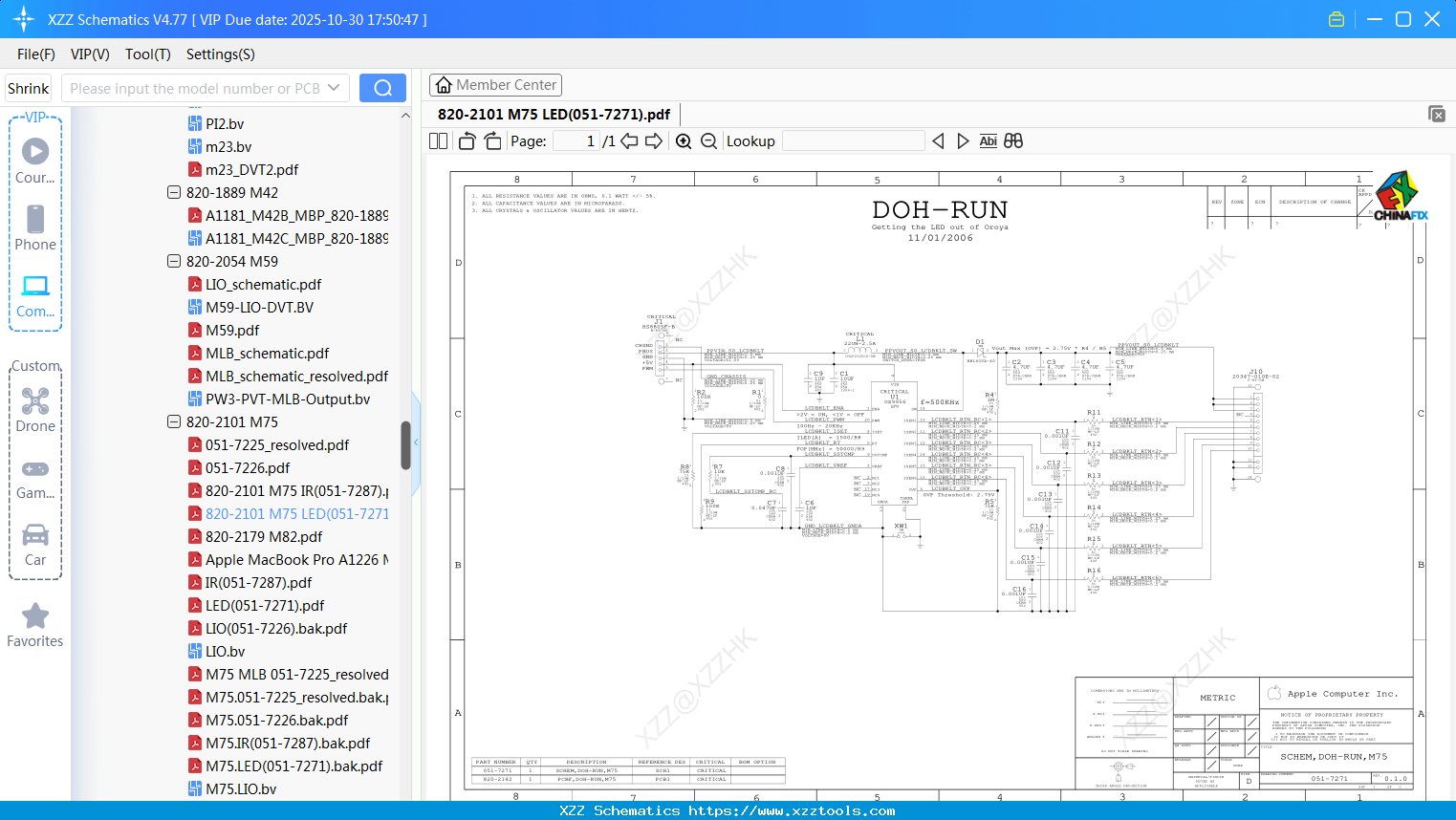The width and height of the screenshot is (1456, 820).
Task: Click the close-all-tabs icon at right
Action: click(x=1437, y=114)
